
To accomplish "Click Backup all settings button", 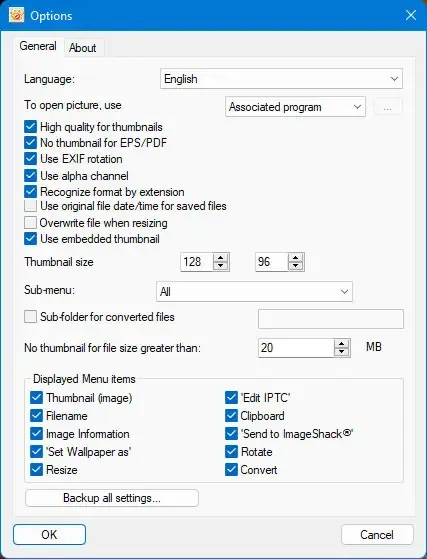I will [x=112, y=498].
